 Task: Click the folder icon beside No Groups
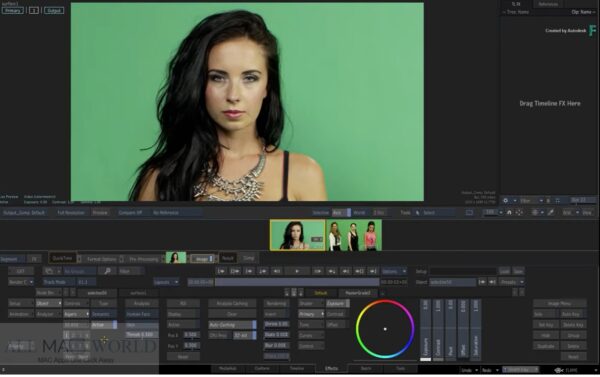coord(49,271)
